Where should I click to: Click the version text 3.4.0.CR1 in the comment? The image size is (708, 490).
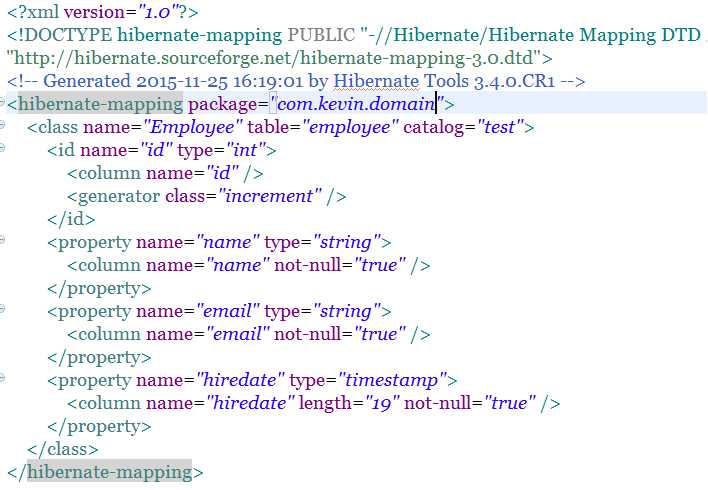click(x=514, y=81)
